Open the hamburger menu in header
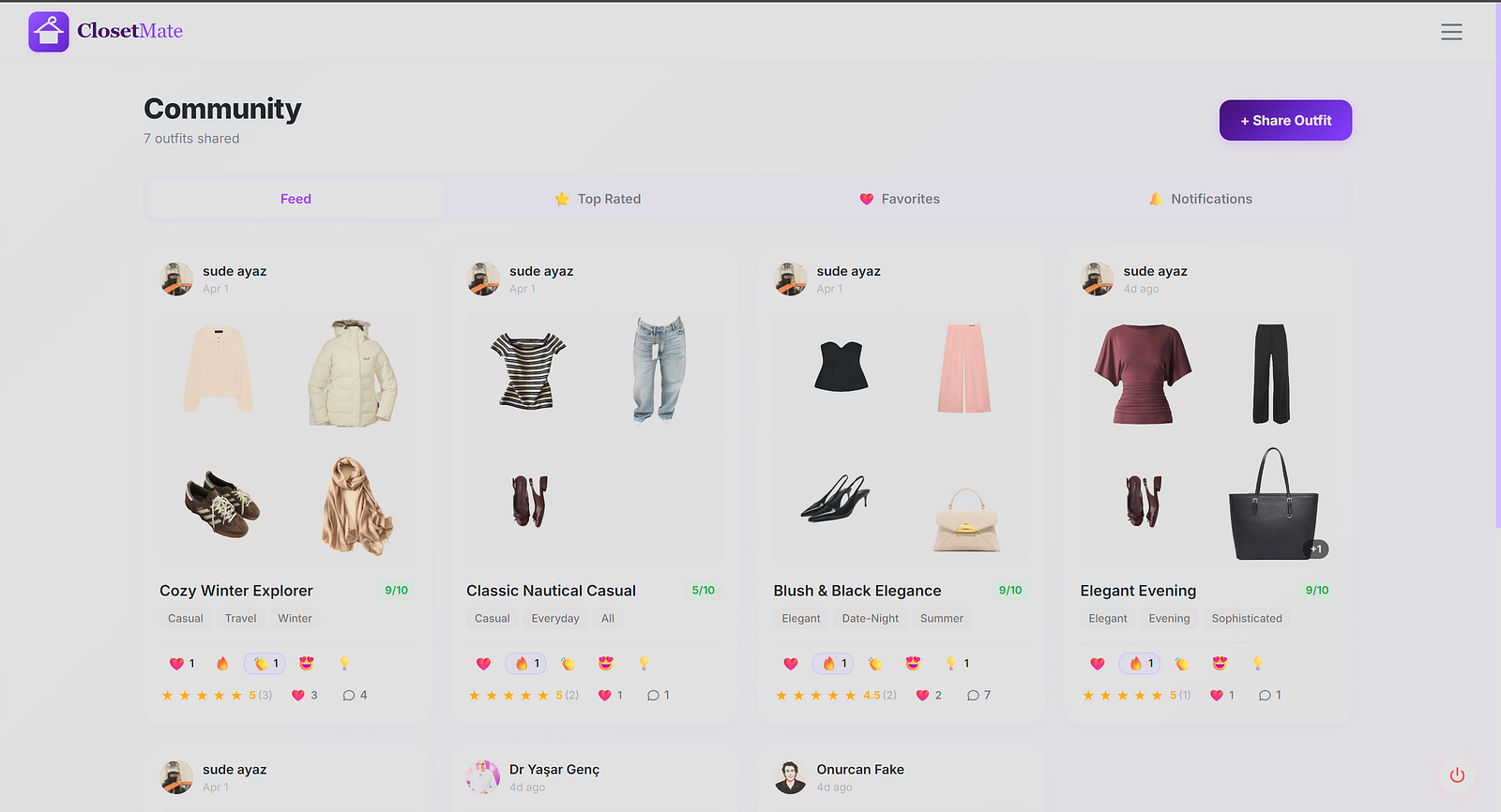Viewport: 1501px width, 812px height. pos(1451,32)
